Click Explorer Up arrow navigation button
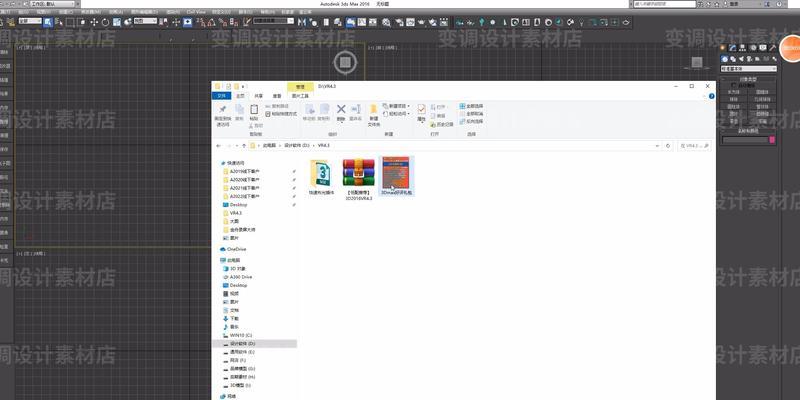The image size is (800, 400). coord(244,146)
